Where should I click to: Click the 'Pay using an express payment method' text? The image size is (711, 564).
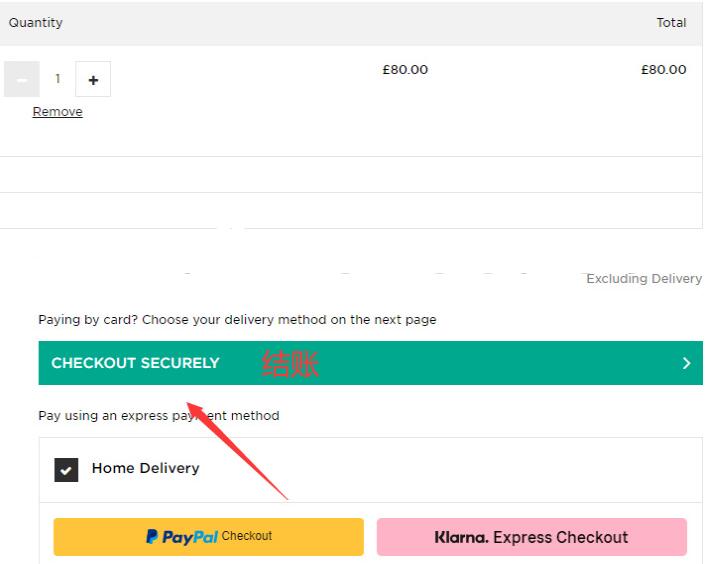(x=159, y=416)
